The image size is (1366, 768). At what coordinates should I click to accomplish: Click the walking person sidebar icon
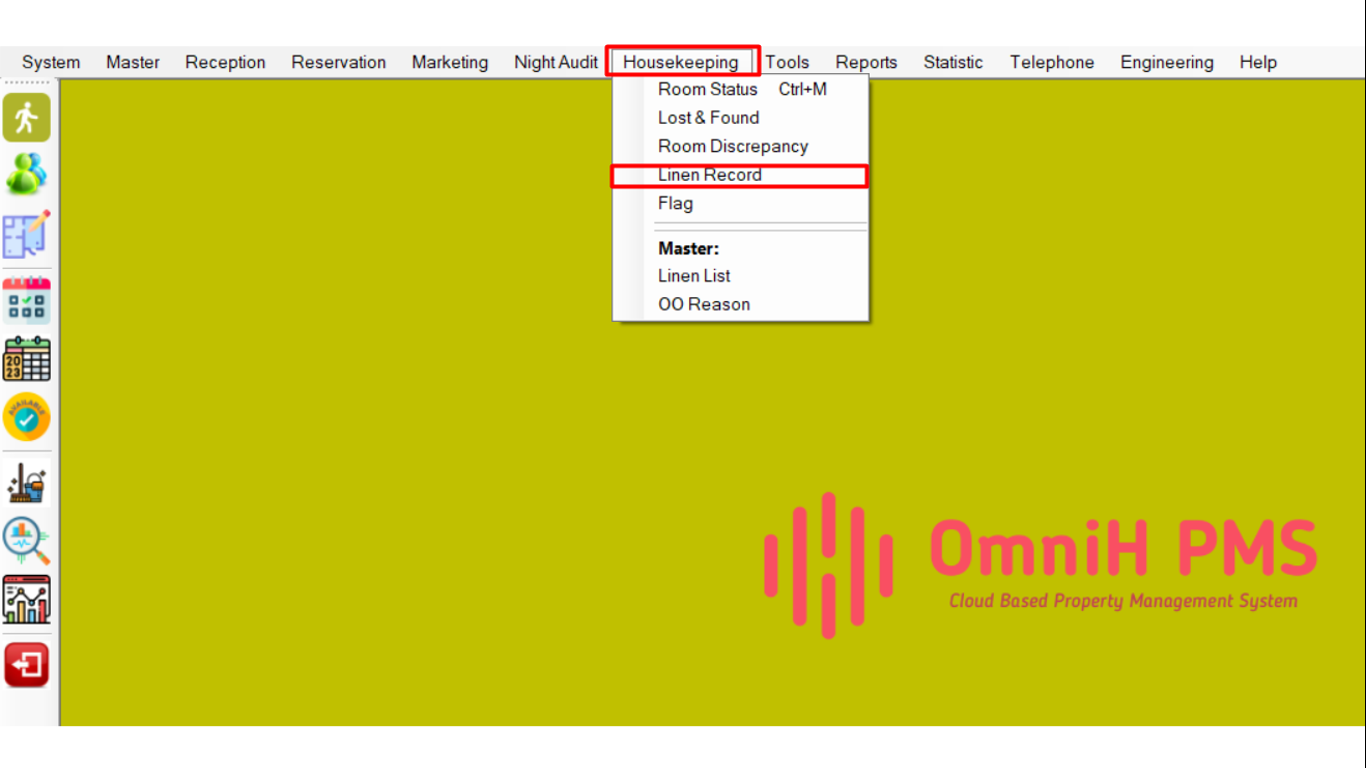point(27,118)
